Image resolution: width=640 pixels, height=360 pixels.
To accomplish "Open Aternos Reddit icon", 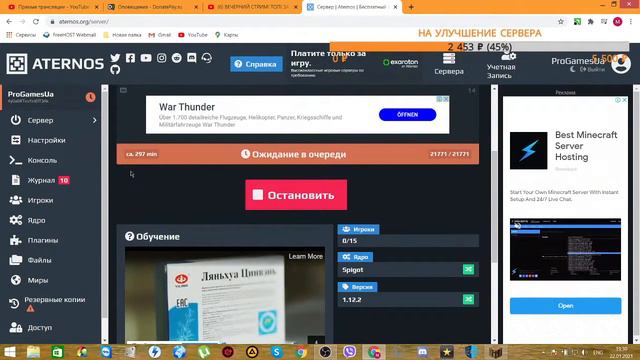I will (177, 58).
